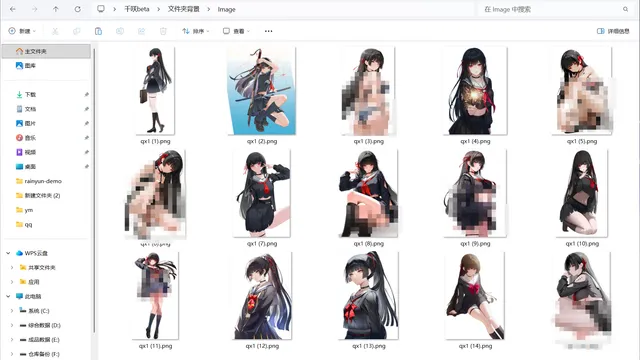Expand the 共享文件夹 tree node
The height and width of the screenshot is (360, 640).
pos(12,267)
